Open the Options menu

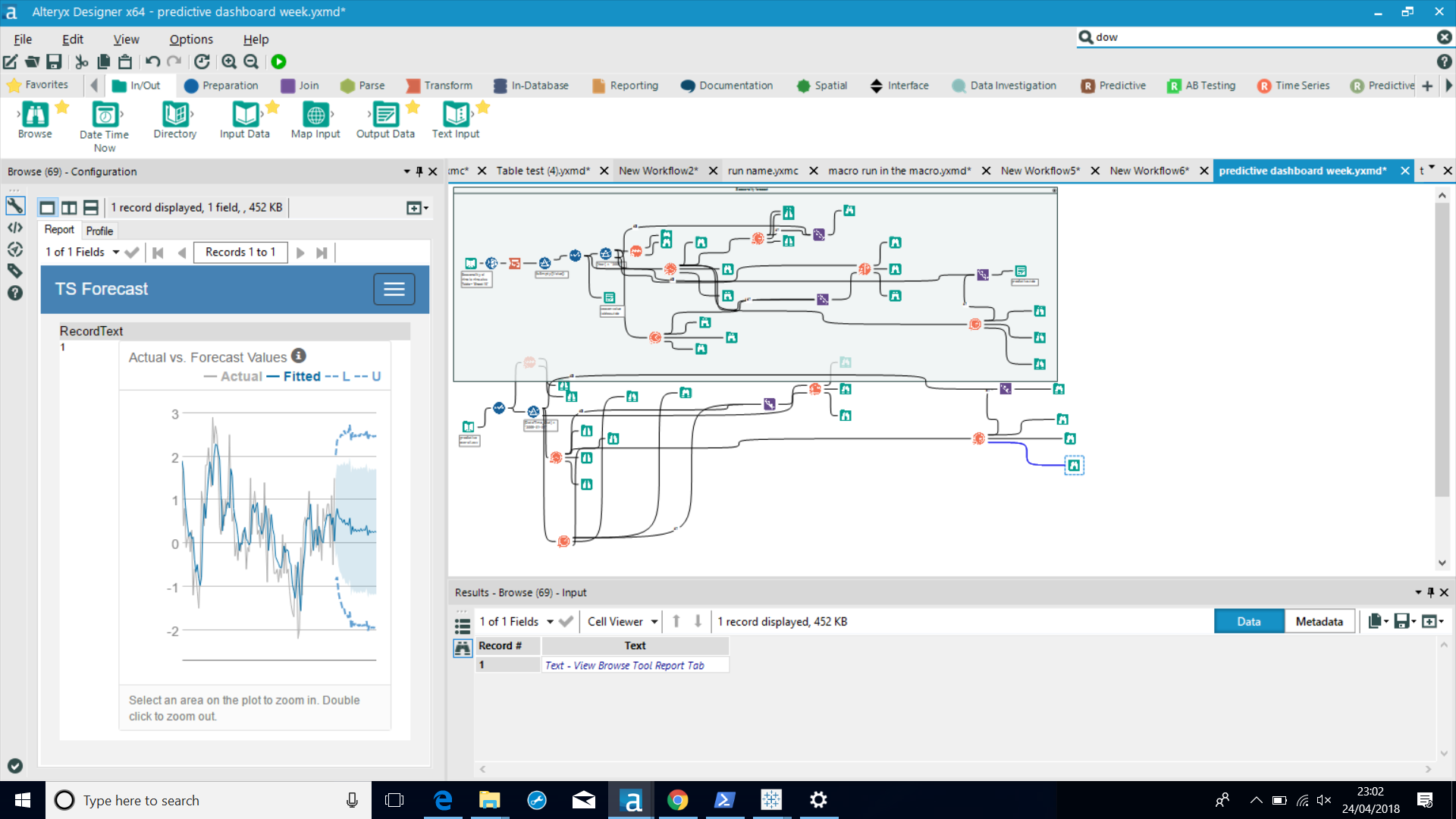click(191, 39)
